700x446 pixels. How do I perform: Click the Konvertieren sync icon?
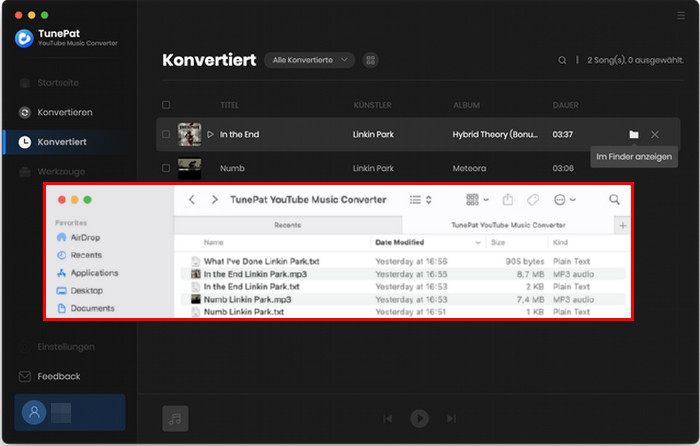point(25,112)
